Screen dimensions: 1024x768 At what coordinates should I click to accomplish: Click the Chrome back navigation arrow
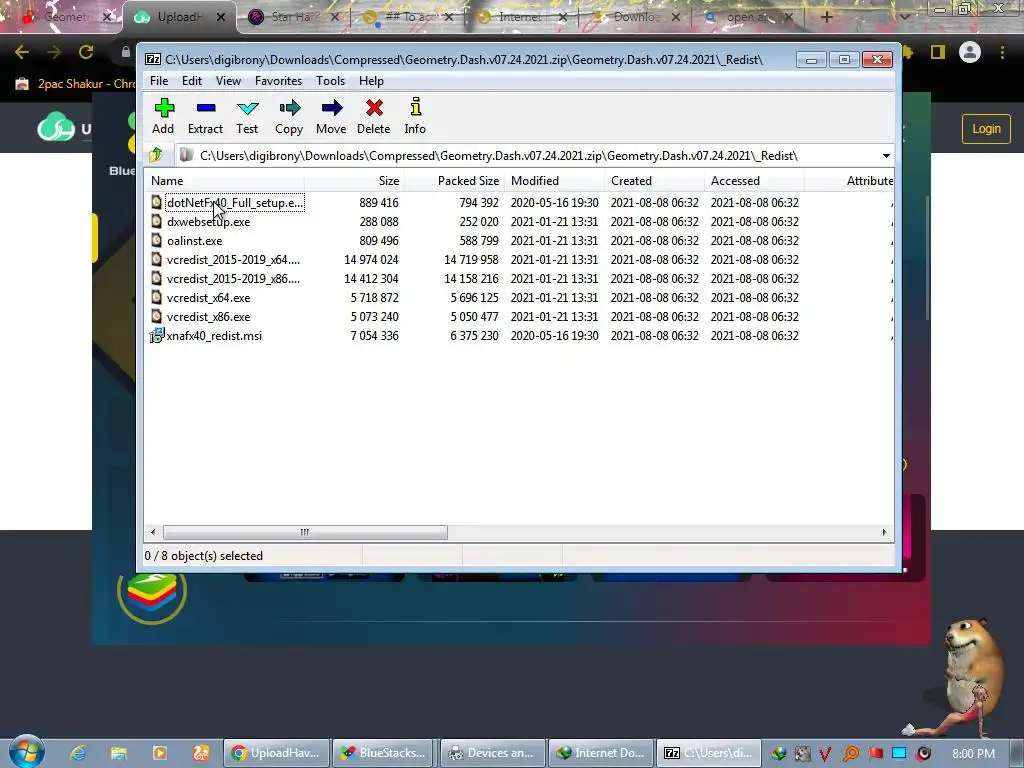point(22,52)
